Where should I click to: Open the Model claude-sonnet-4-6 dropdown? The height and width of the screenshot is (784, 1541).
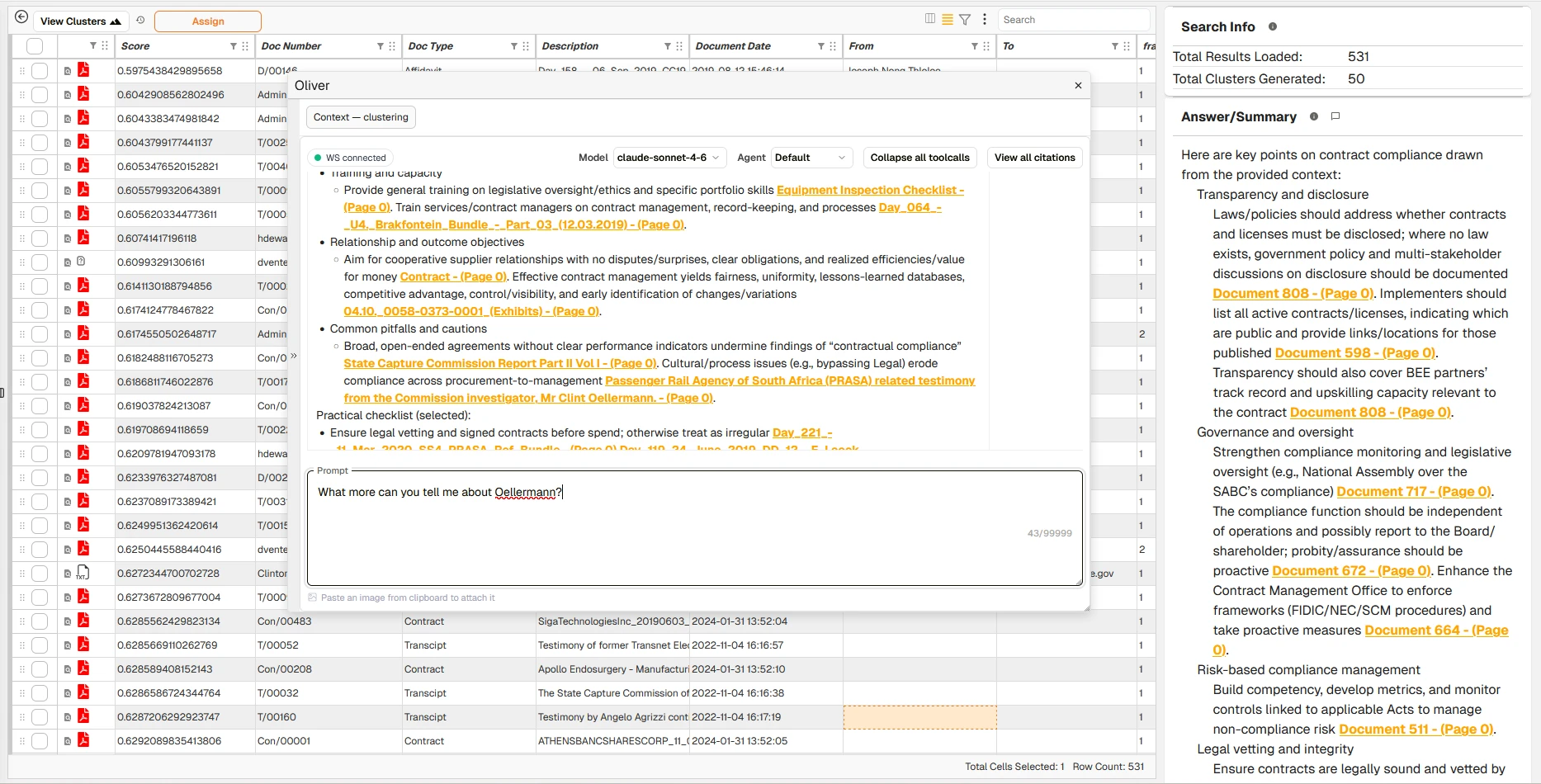[x=669, y=158]
